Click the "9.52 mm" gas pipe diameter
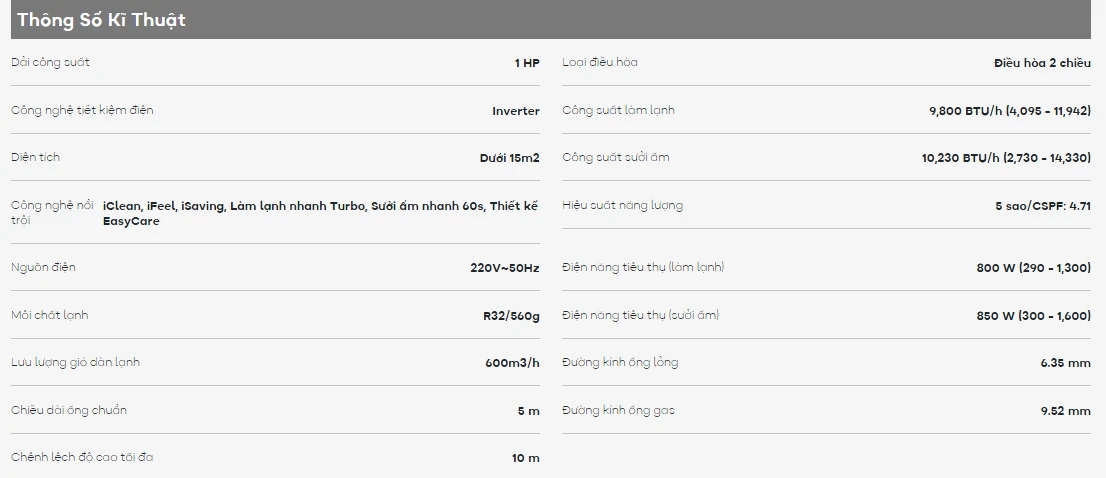Screen dimensions: 1106x478 1065,411
